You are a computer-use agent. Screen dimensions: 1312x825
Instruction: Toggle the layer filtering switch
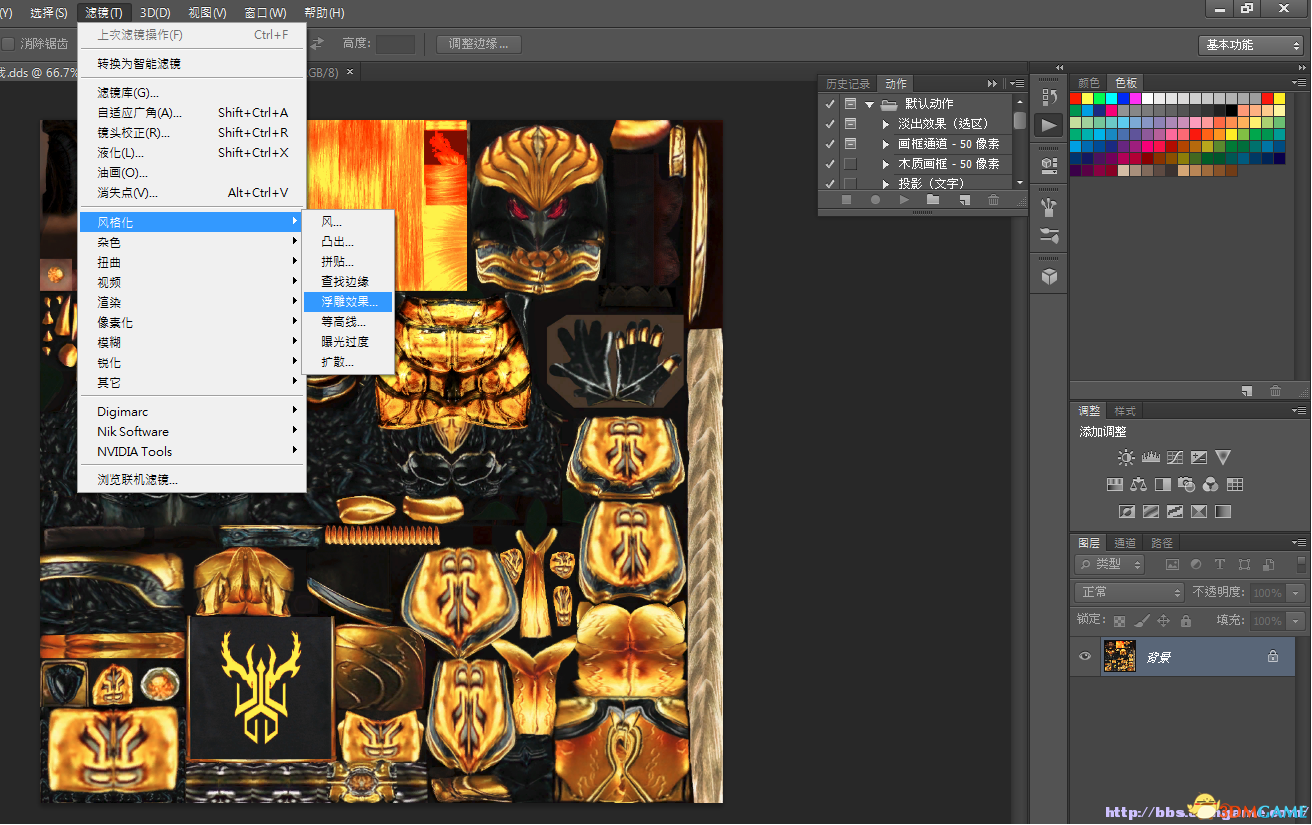tap(1300, 565)
